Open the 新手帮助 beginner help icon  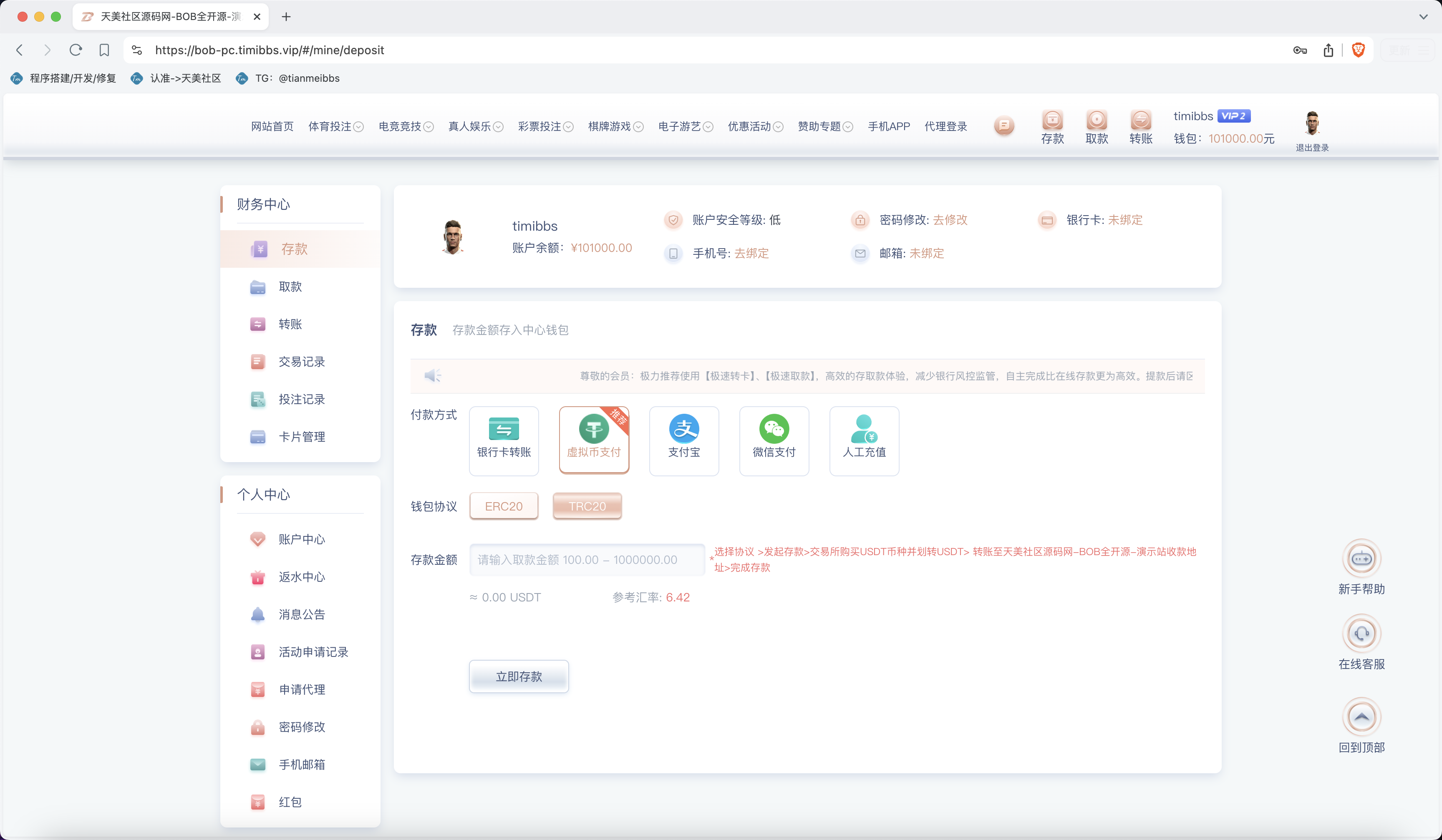(x=1362, y=558)
